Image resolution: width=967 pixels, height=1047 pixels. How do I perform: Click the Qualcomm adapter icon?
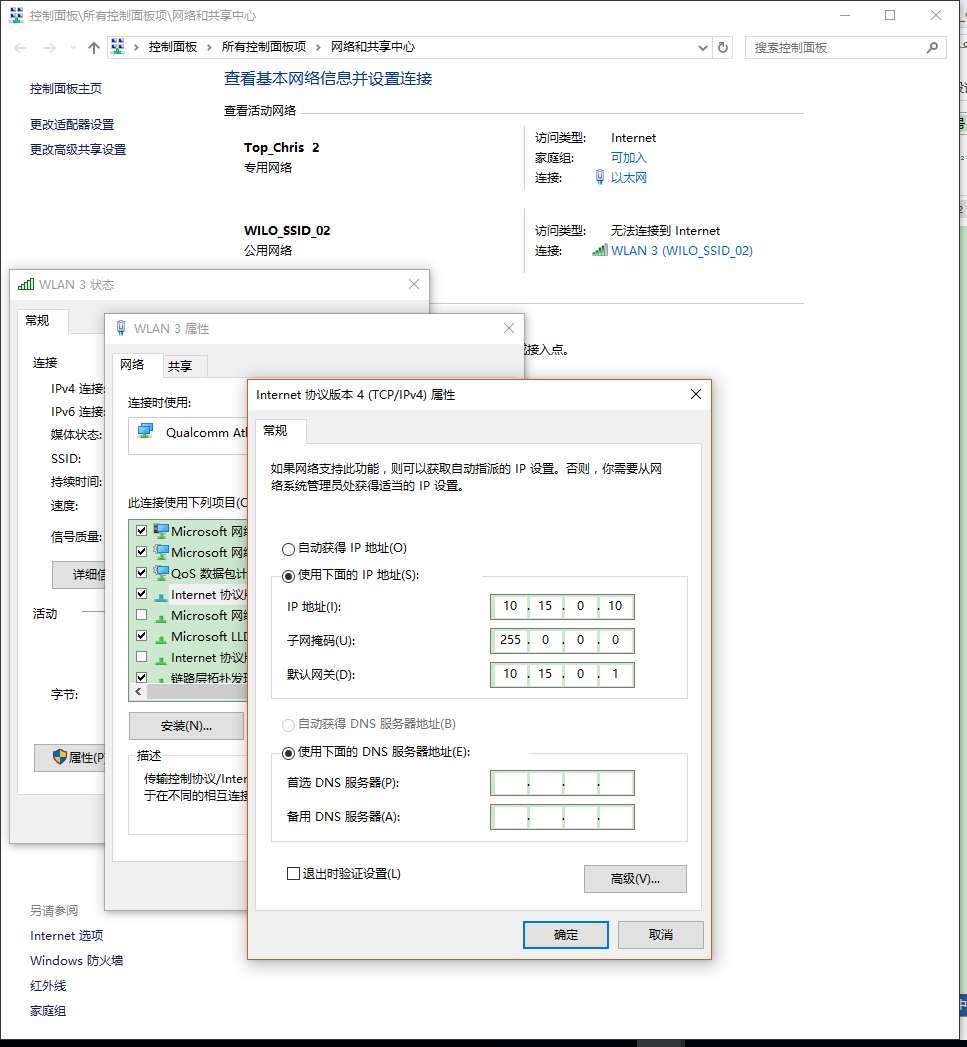click(x=146, y=432)
